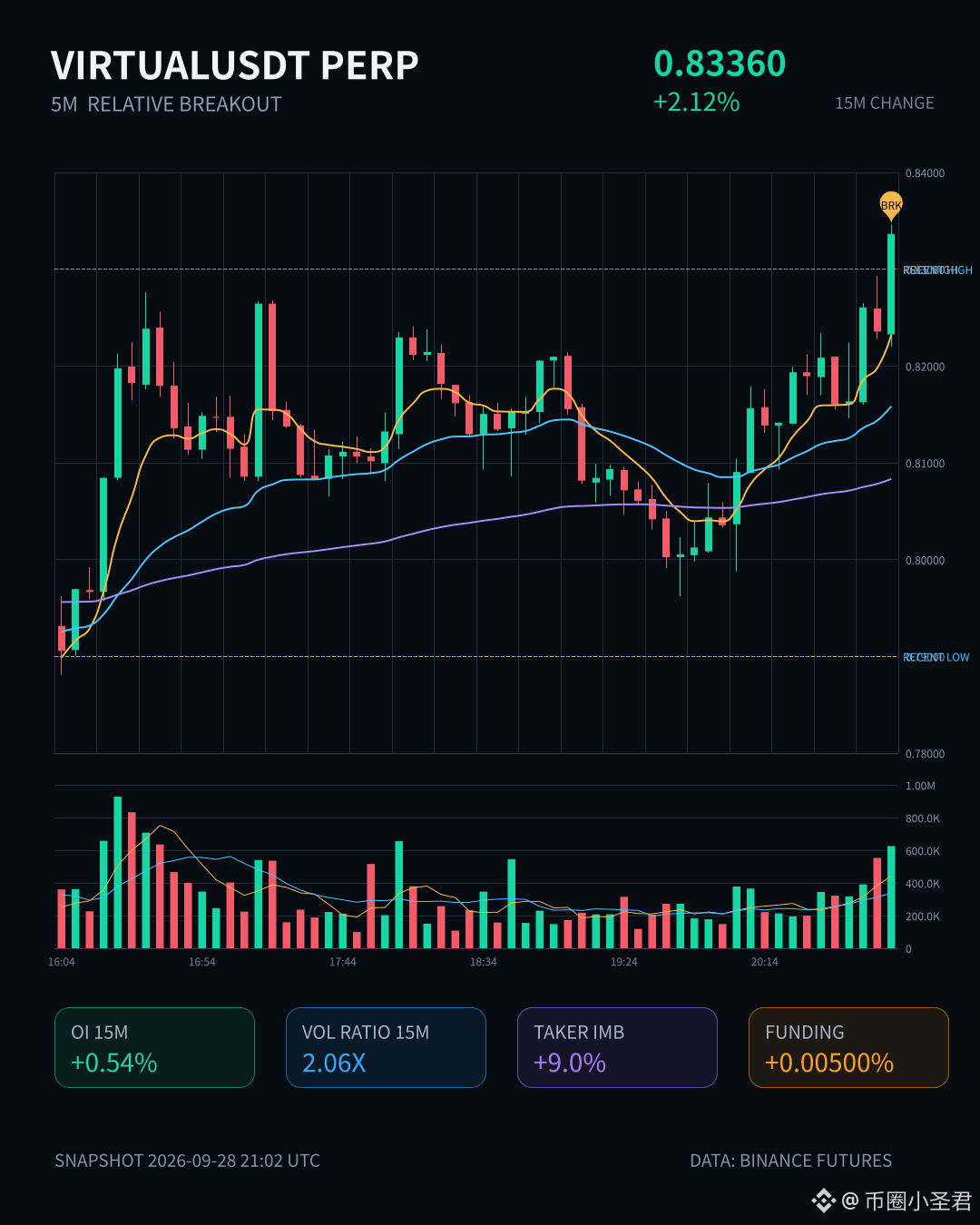The height and width of the screenshot is (1225, 980).
Task: Click the FUNDING rate card
Action: pos(848,1047)
